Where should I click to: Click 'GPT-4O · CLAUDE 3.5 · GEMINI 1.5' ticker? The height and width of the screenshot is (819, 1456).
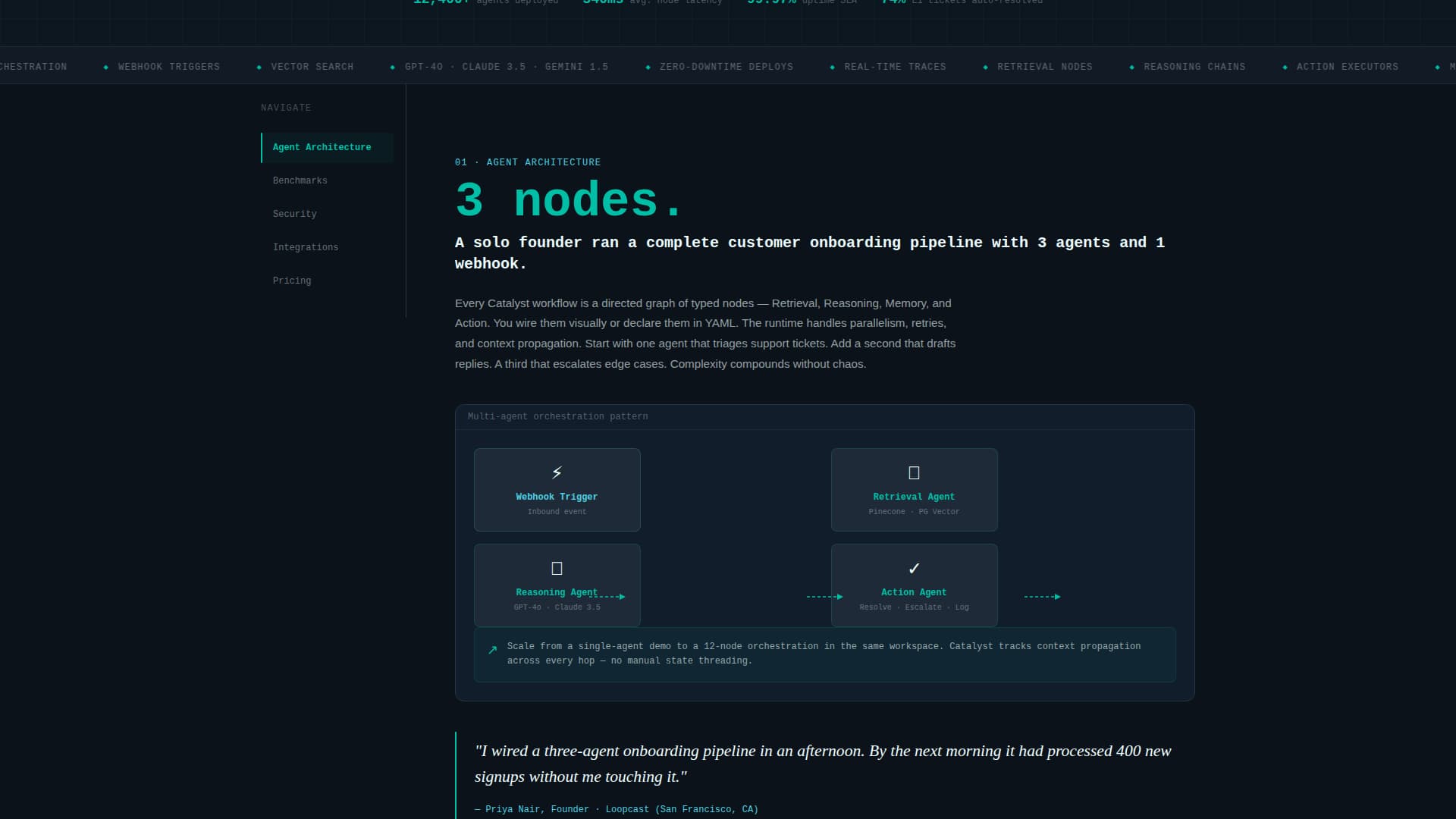point(507,67)
